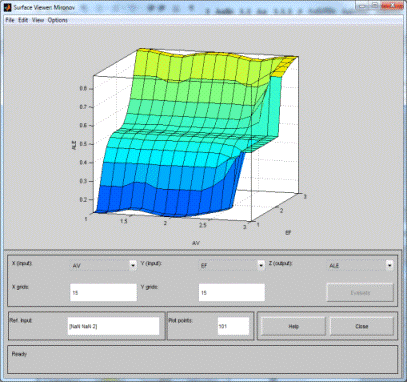Screen dimensions: 407x382
Task: Minimize the Surface Viewer window
Action: 363,5
